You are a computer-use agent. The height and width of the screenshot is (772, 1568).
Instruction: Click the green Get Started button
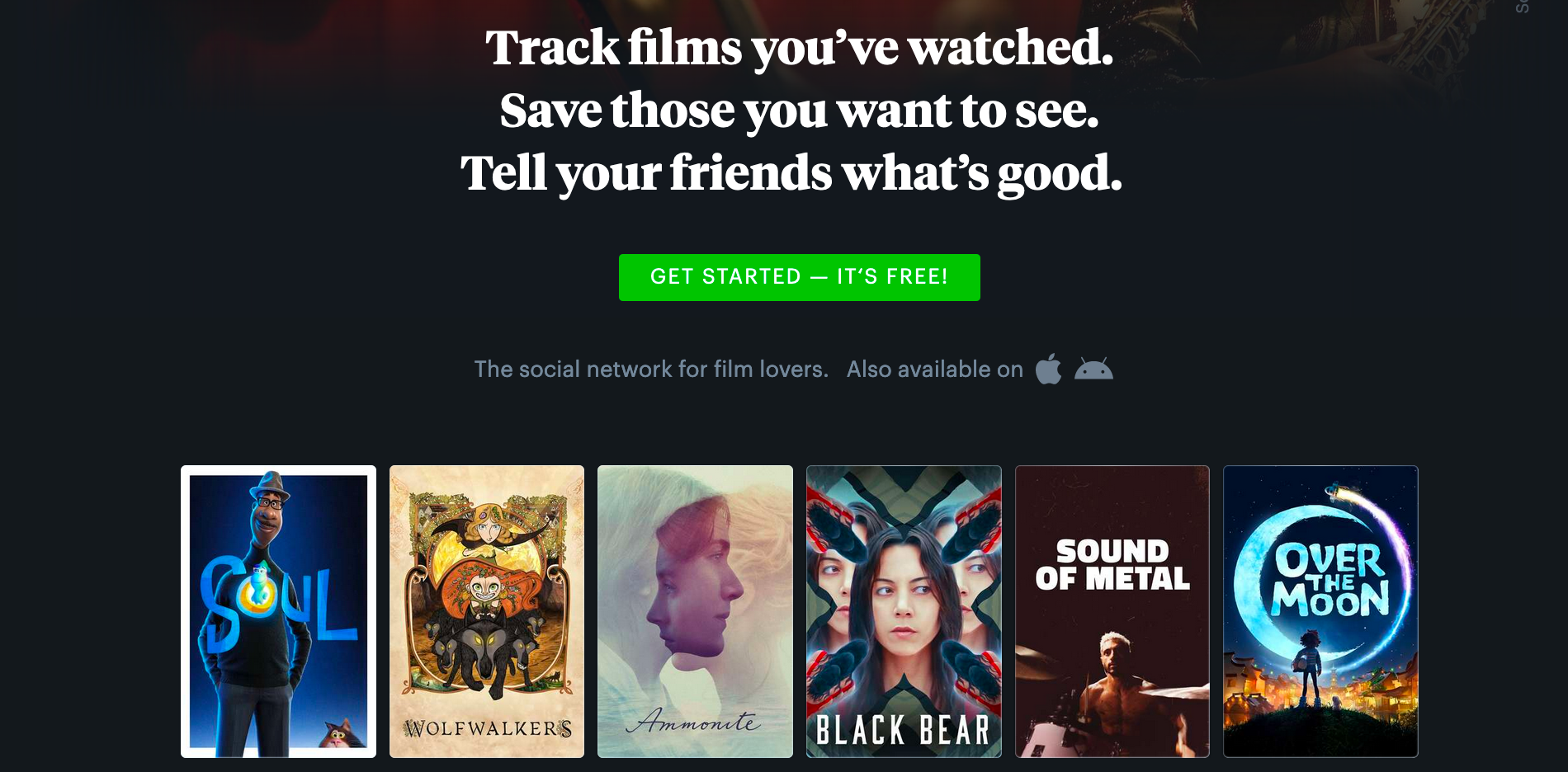pos(799,277)
